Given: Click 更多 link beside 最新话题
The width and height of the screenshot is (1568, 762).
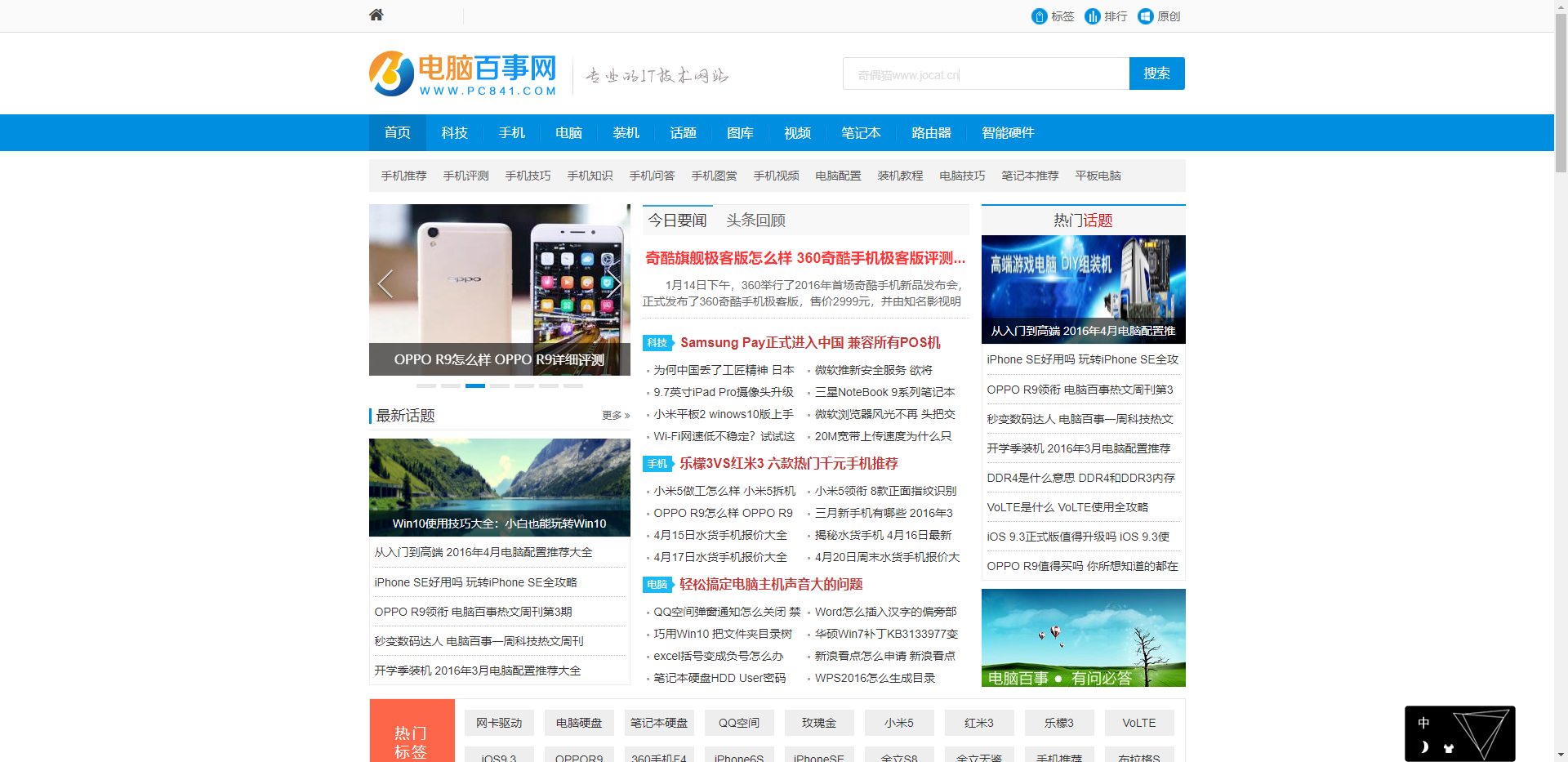Looking at the screenshot, I should tap(616, 416).
